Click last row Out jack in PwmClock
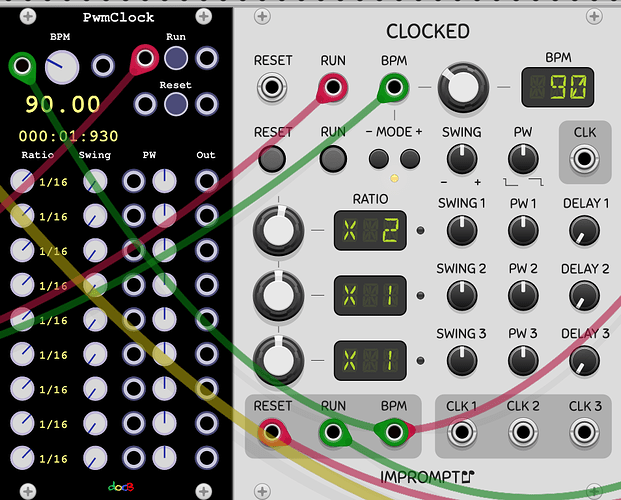The height and width of the screenshot is (500, 621). coord(207,458)
